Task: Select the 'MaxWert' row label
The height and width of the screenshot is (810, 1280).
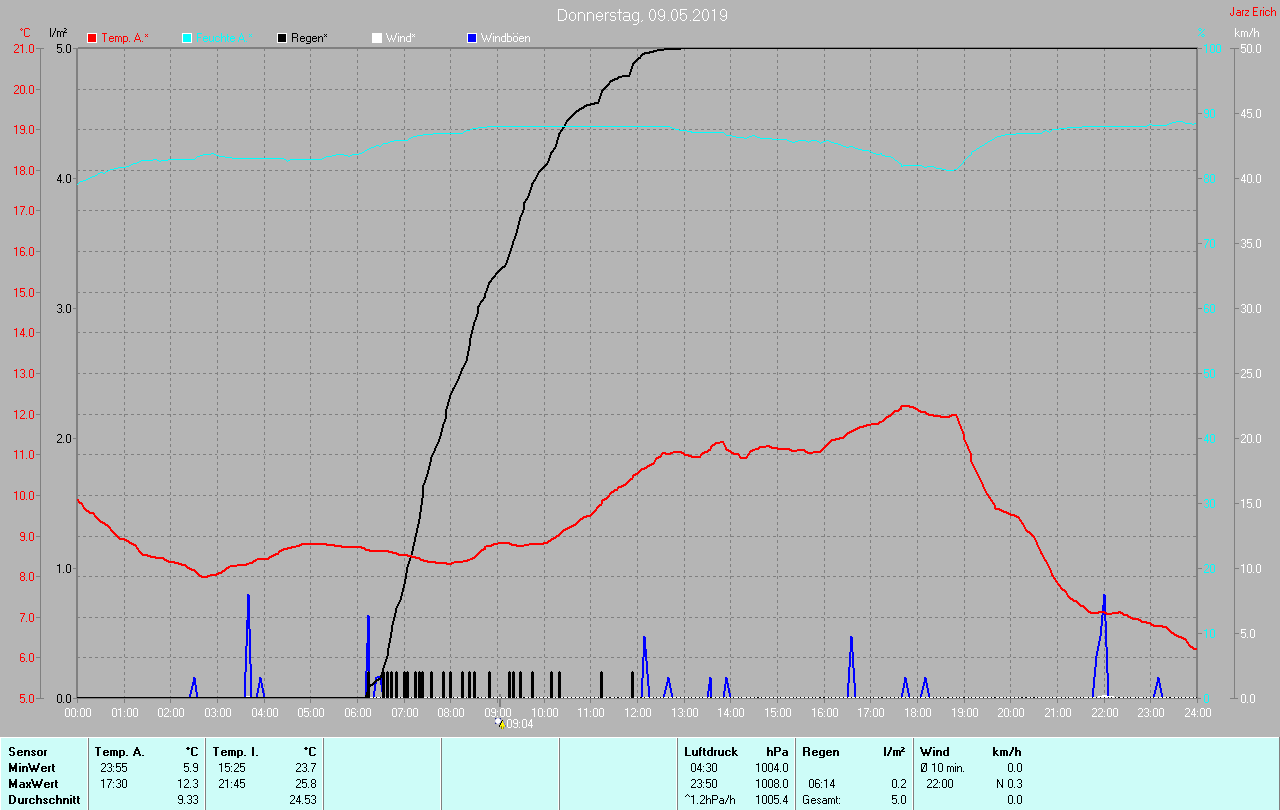Action: pos(33,784)
